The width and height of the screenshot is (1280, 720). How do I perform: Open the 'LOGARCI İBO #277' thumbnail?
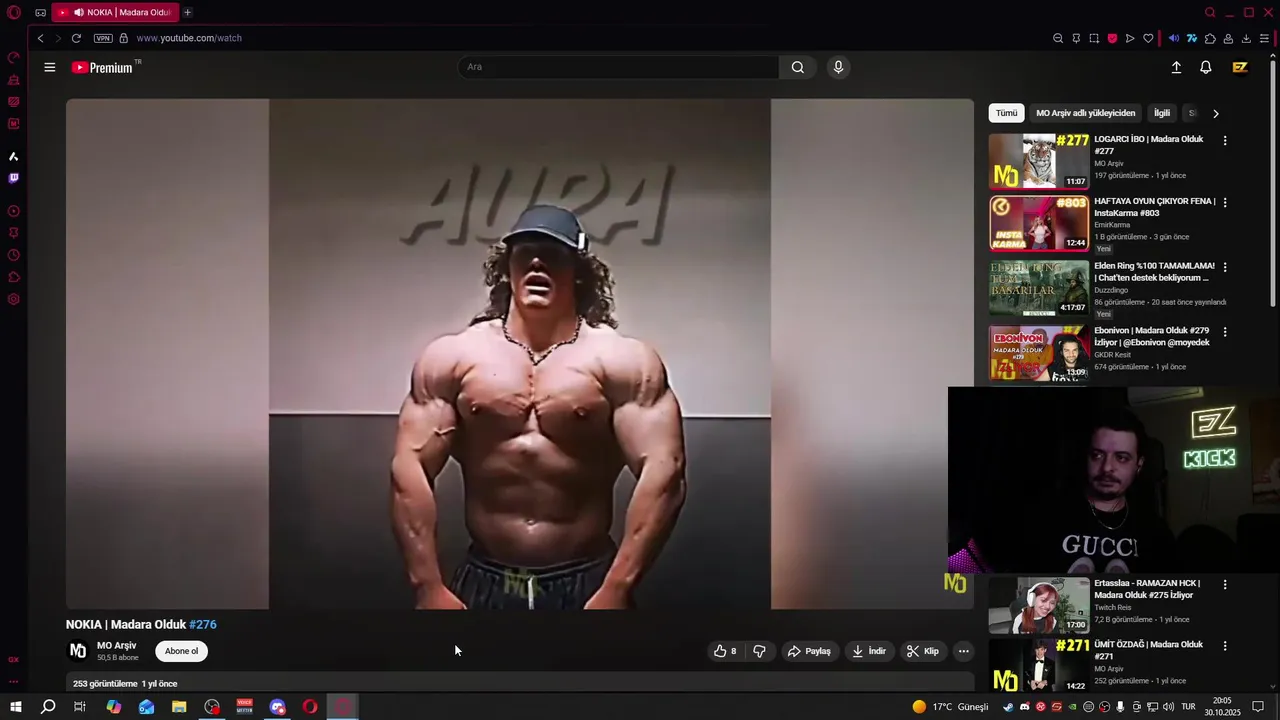(1039, 161)
